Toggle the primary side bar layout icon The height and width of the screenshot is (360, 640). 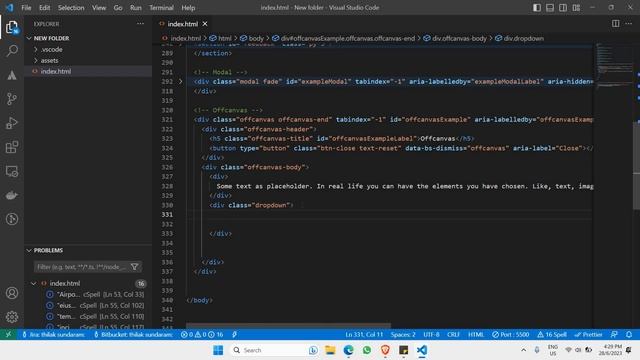coord(537,7)
